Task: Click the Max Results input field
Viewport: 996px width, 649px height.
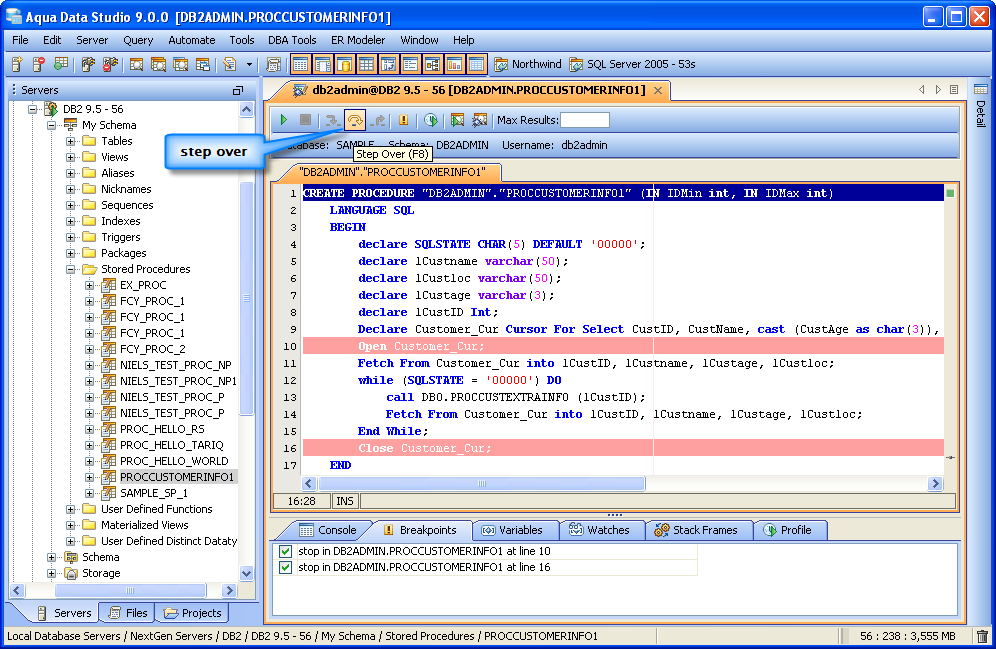Action: [x=584, y=120]
